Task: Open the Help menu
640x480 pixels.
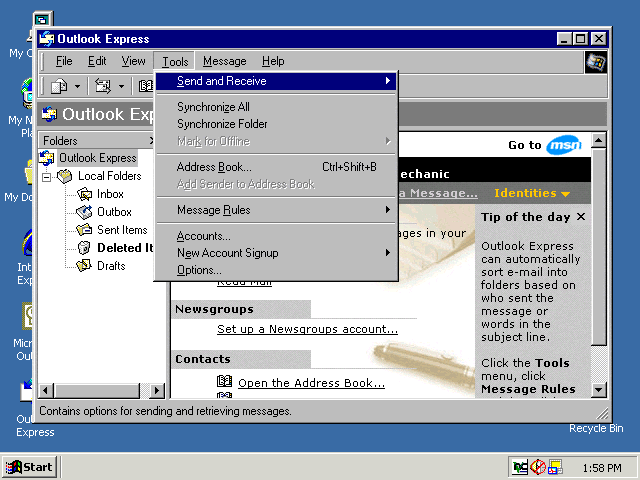Action: (x=273, y=61)
